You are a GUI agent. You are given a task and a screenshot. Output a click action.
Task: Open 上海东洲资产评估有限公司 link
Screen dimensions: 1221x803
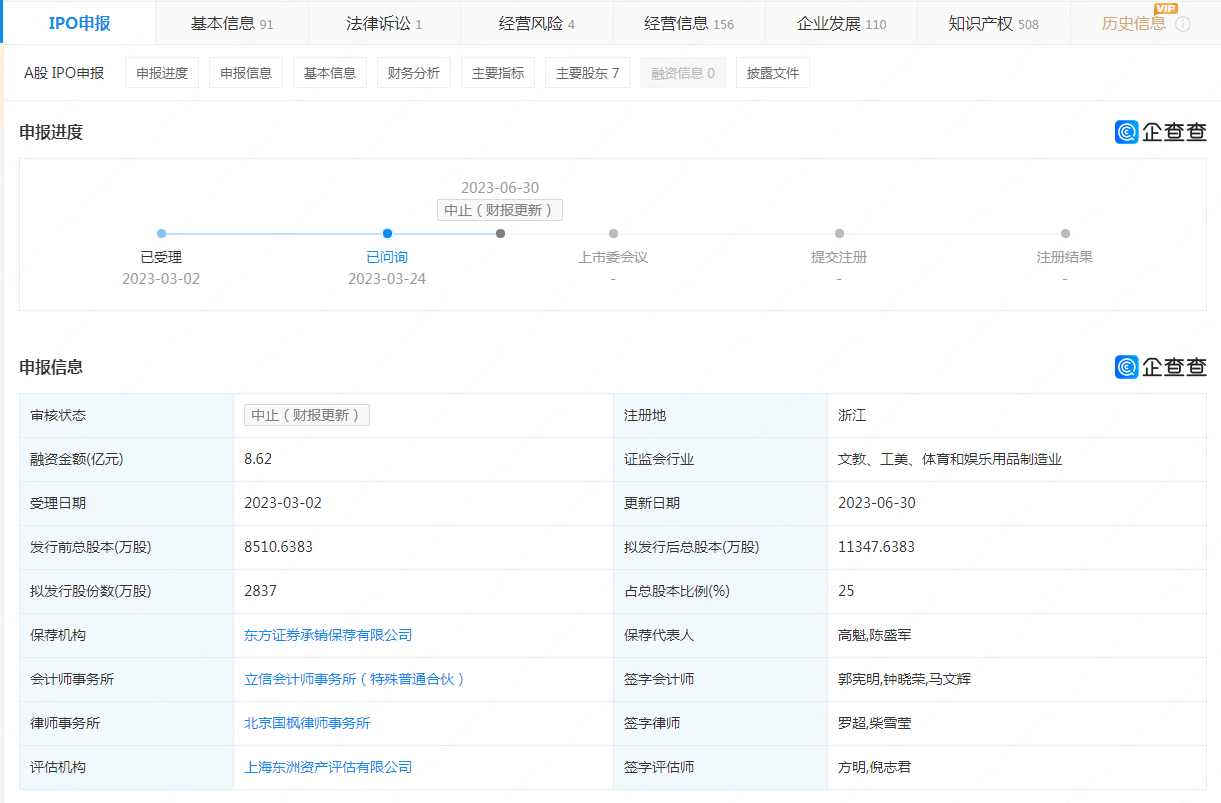(328, 767)
